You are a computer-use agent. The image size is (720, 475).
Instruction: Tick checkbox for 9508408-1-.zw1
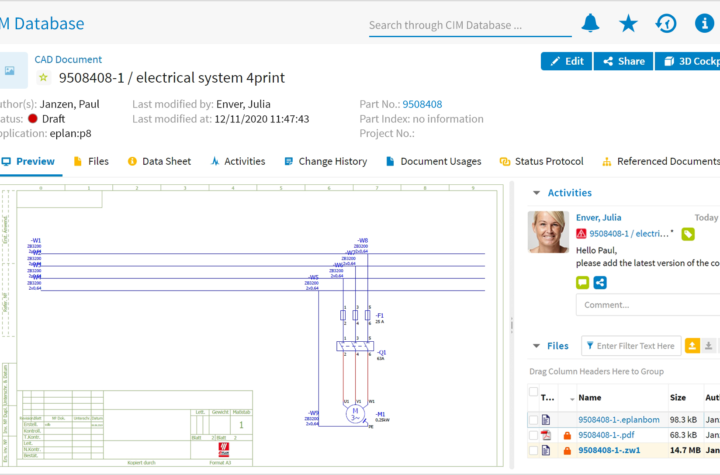[533, 451]
